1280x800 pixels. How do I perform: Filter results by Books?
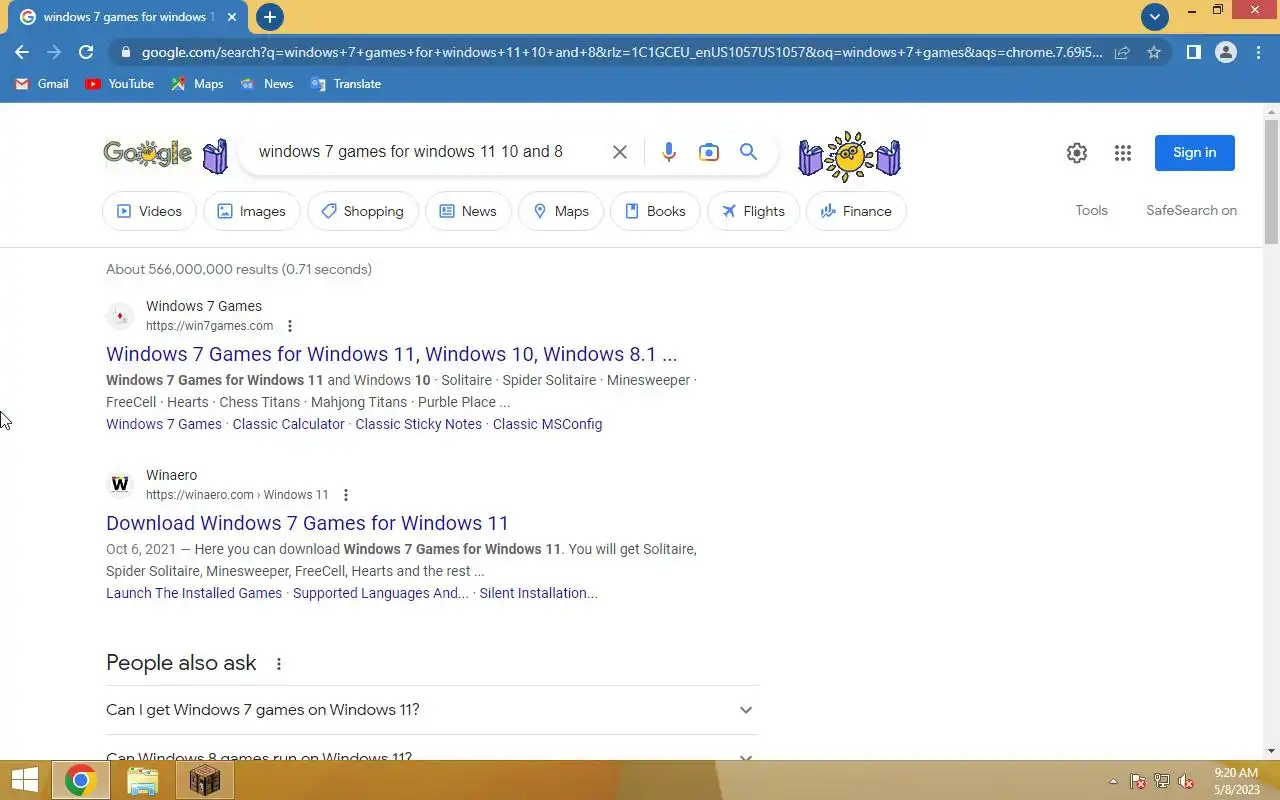coord(655,211)
